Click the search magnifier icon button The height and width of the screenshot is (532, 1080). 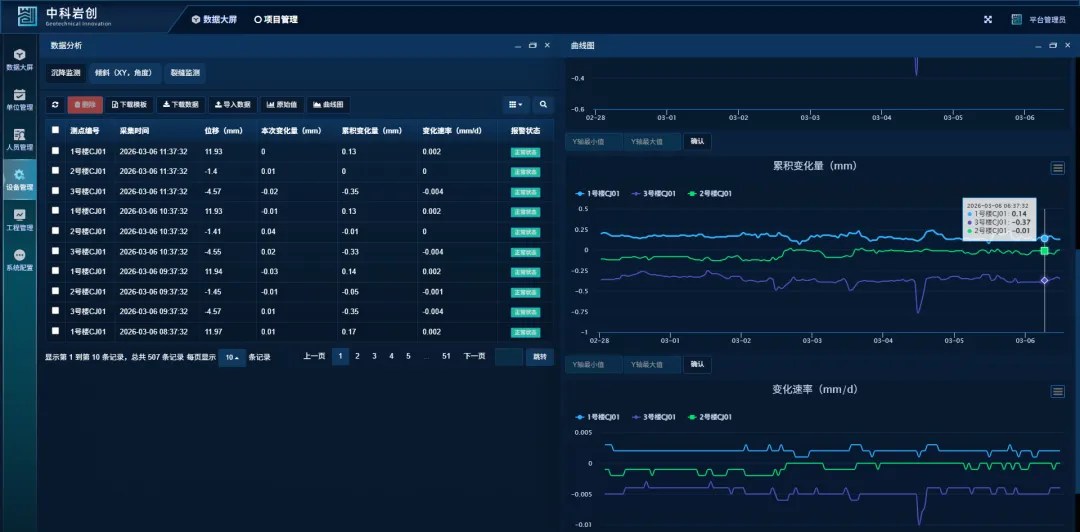pos(543,104)
